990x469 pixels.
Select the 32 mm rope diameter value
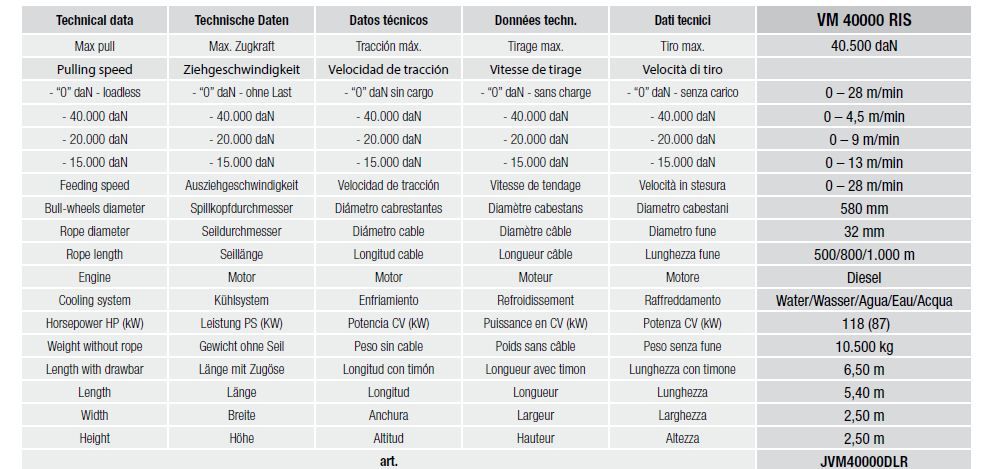point(864,231)
